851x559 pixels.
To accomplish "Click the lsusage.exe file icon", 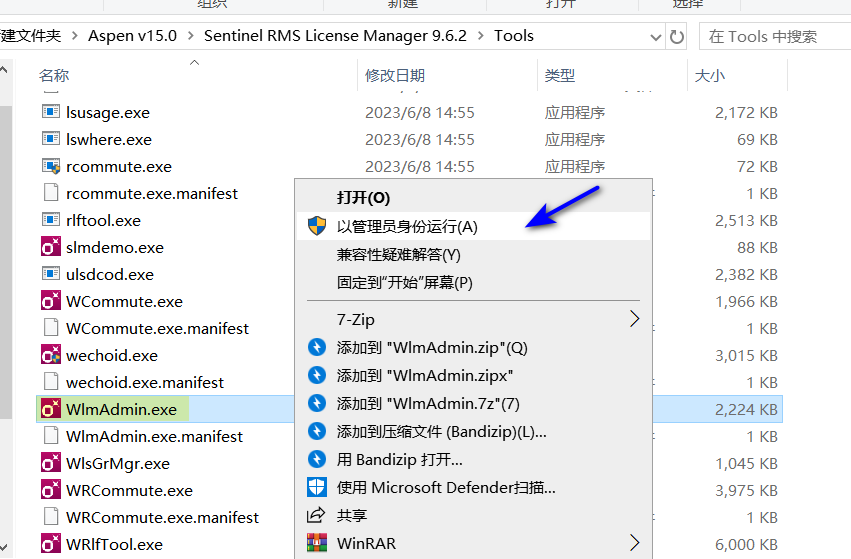I will coord(51,112).
